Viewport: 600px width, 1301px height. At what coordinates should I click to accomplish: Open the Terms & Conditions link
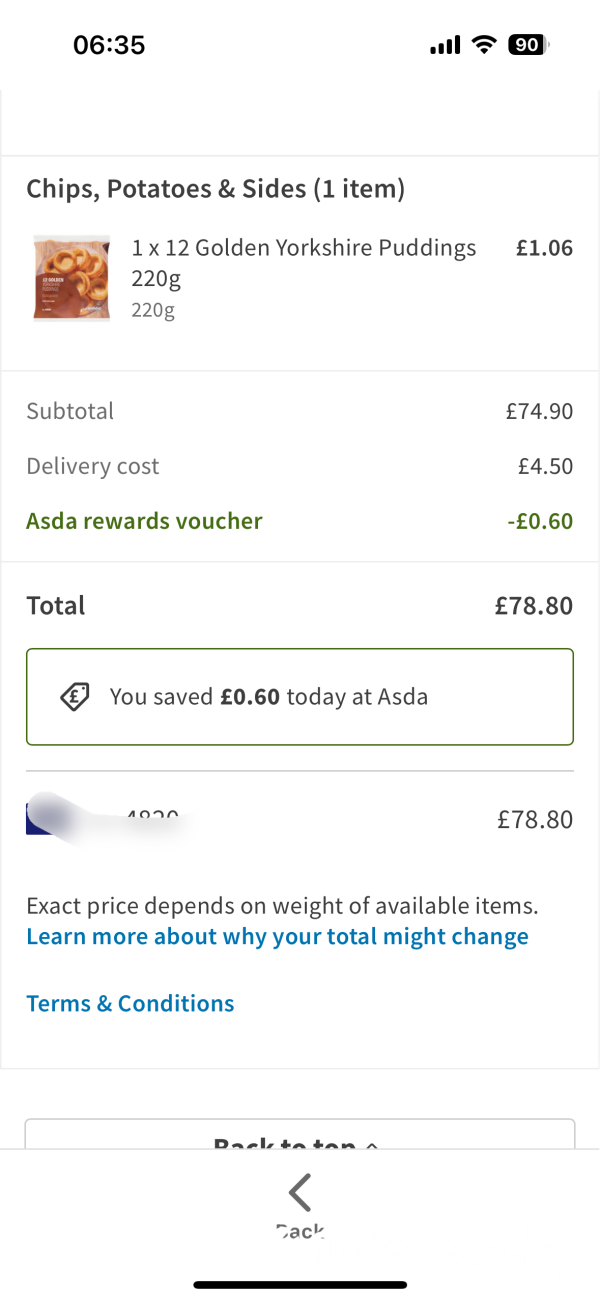[x=130, y=1003]
